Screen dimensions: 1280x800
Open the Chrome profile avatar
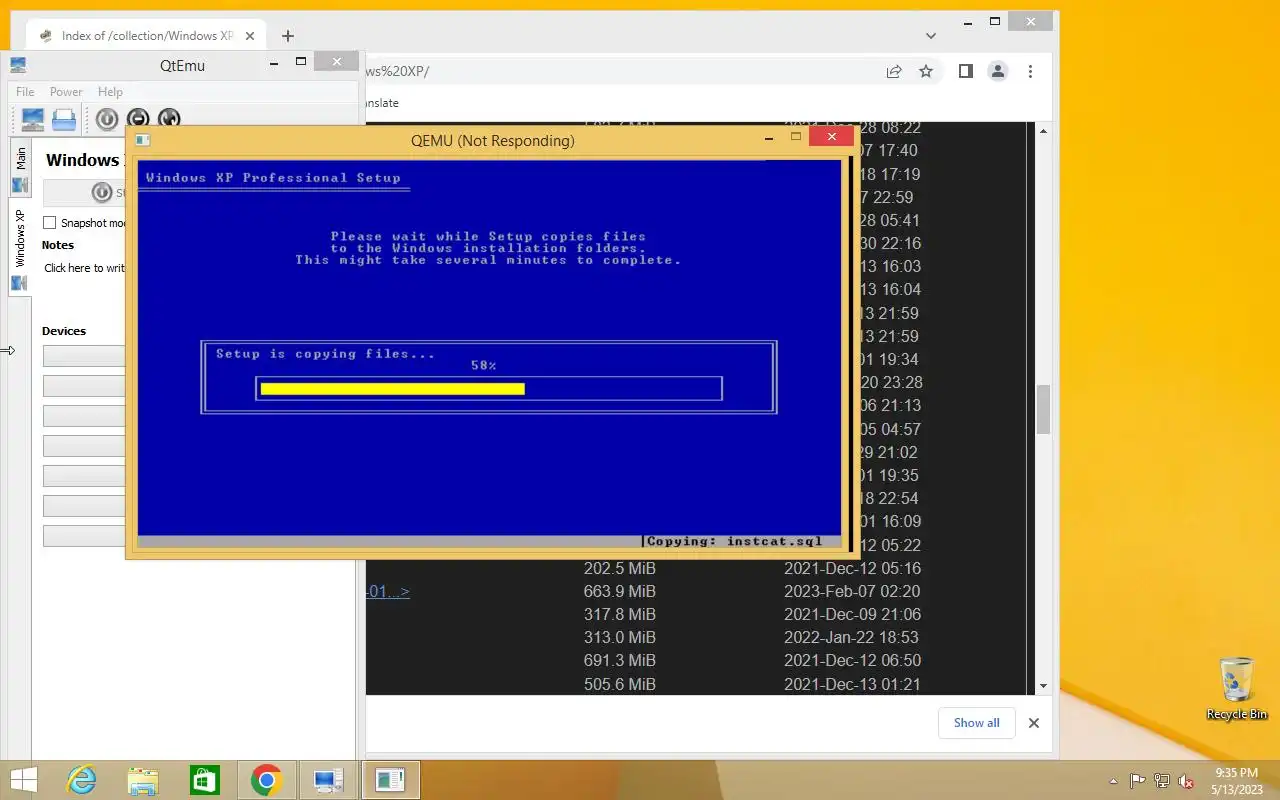pos(998,71)
